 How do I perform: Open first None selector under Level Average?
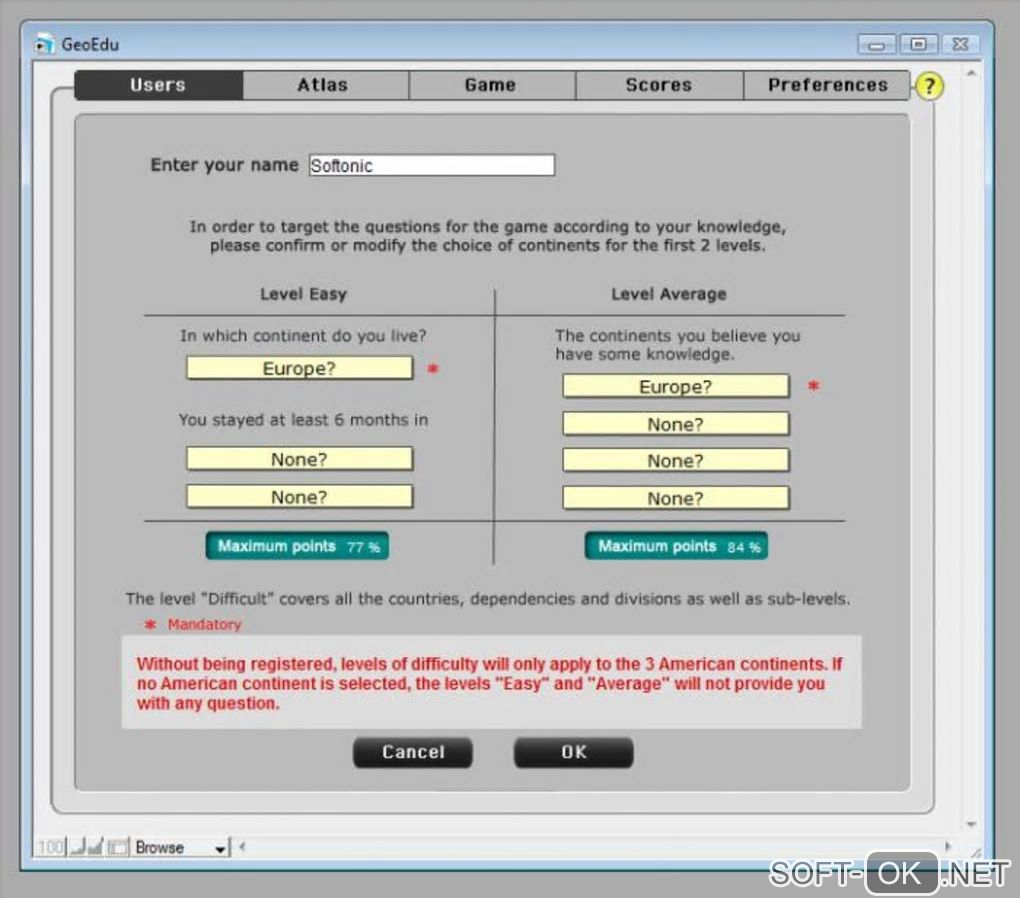[x=675, y=424]
